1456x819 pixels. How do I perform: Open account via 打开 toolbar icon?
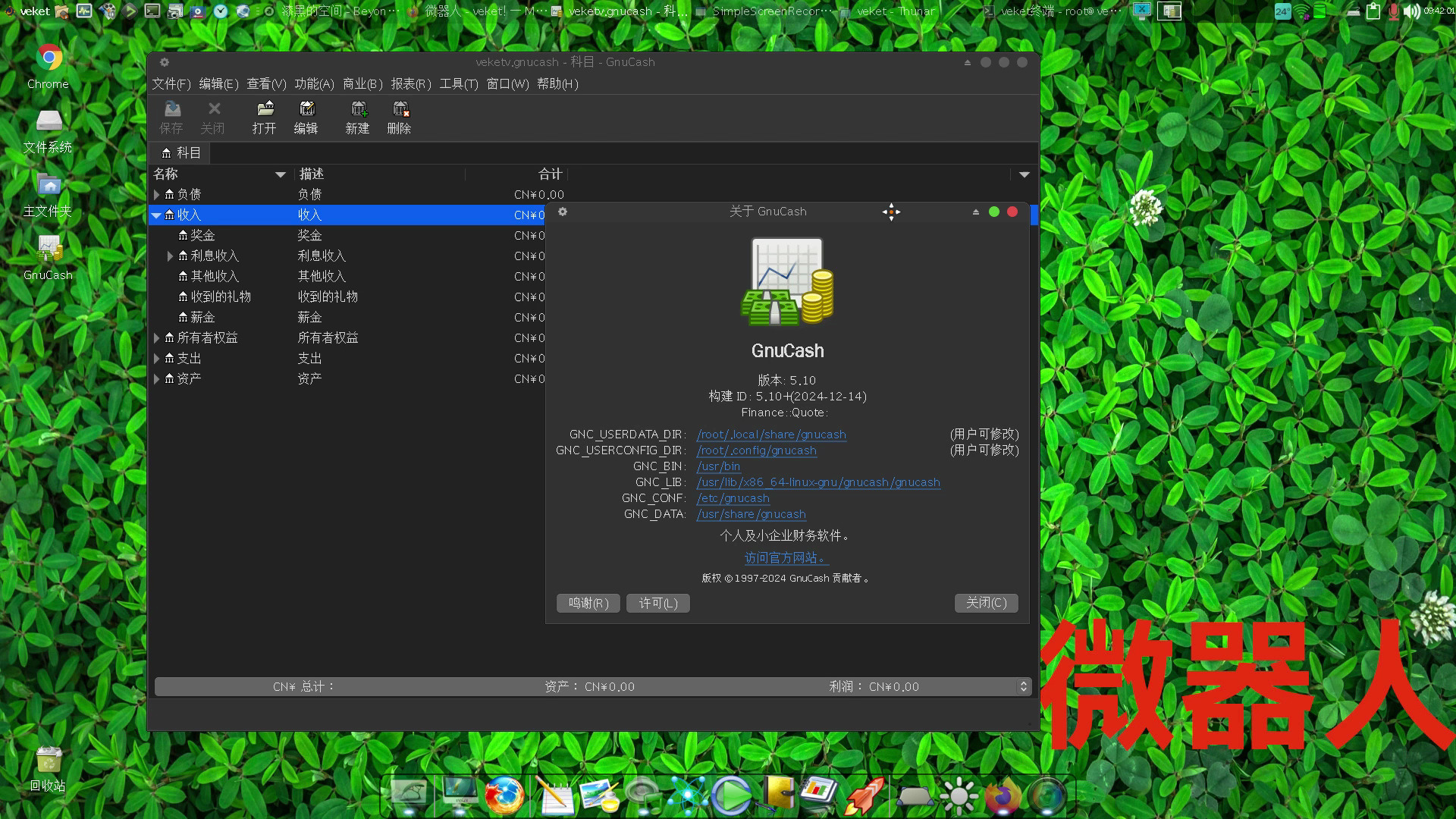point(265,118)
